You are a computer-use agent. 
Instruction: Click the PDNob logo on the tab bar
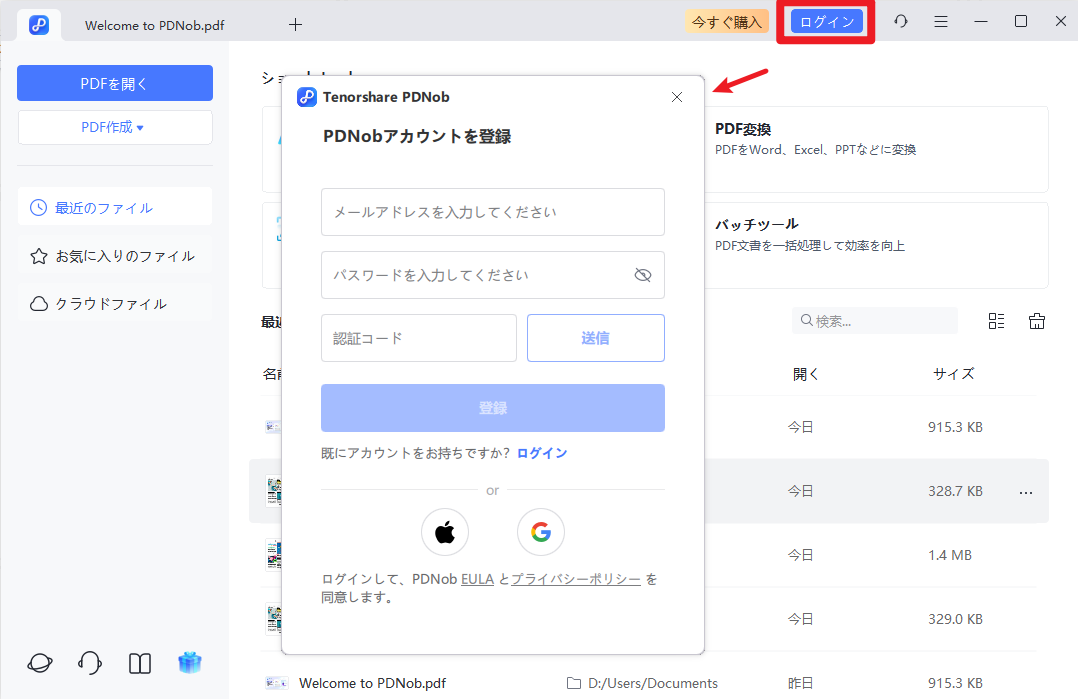tap(39, 22)
